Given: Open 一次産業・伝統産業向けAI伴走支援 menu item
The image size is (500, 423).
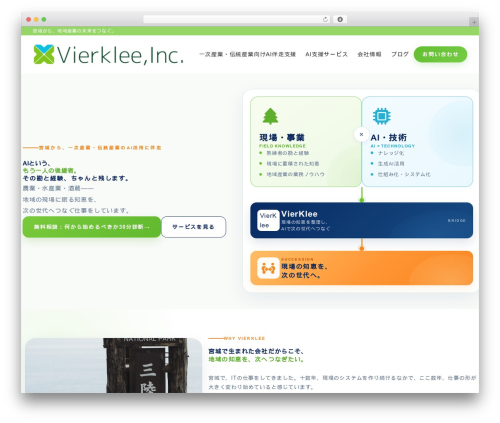Looking at the screenshot, I should pos(247,54).
